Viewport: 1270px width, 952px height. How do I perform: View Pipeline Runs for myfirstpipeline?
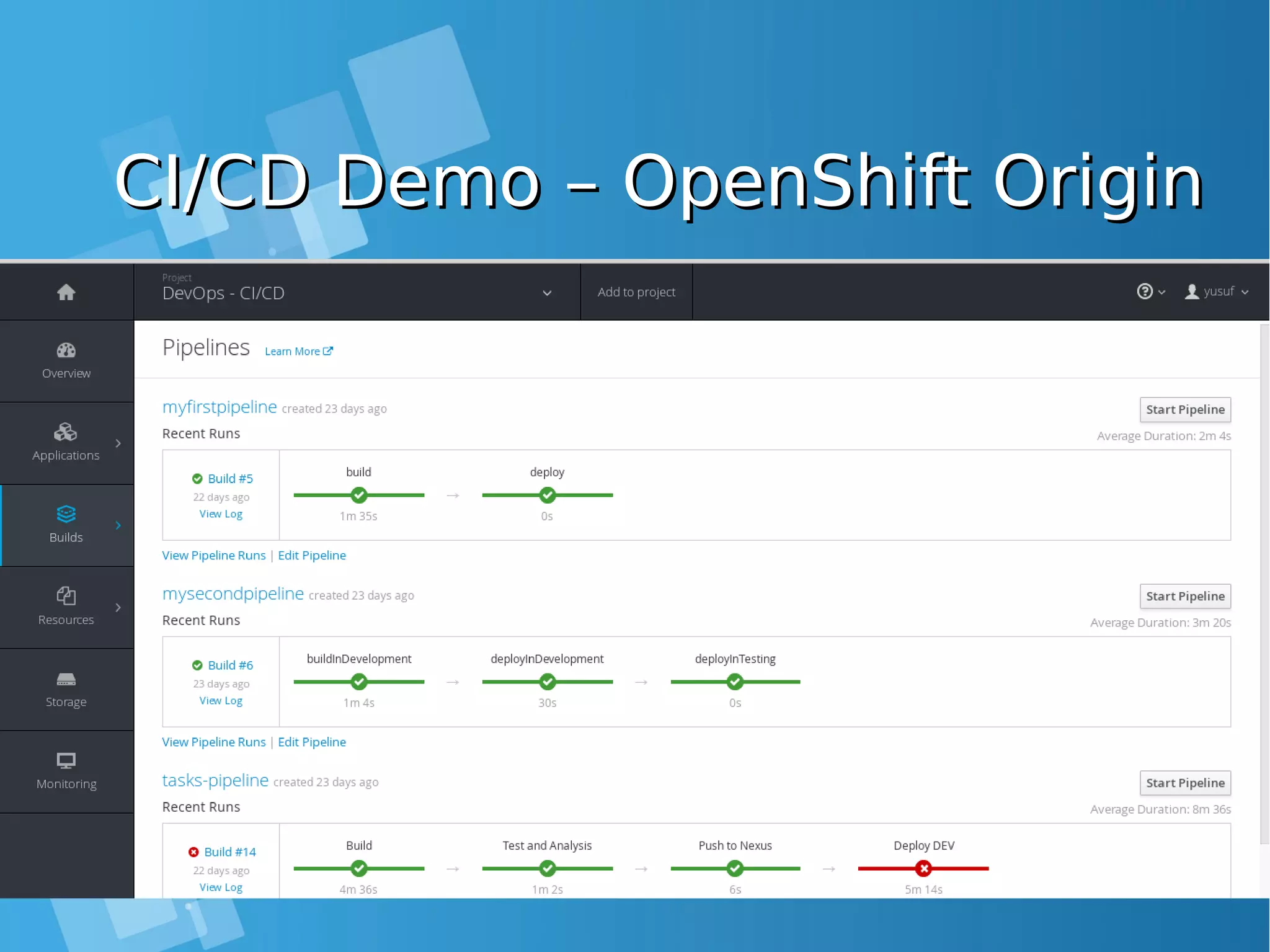(214, 556)
